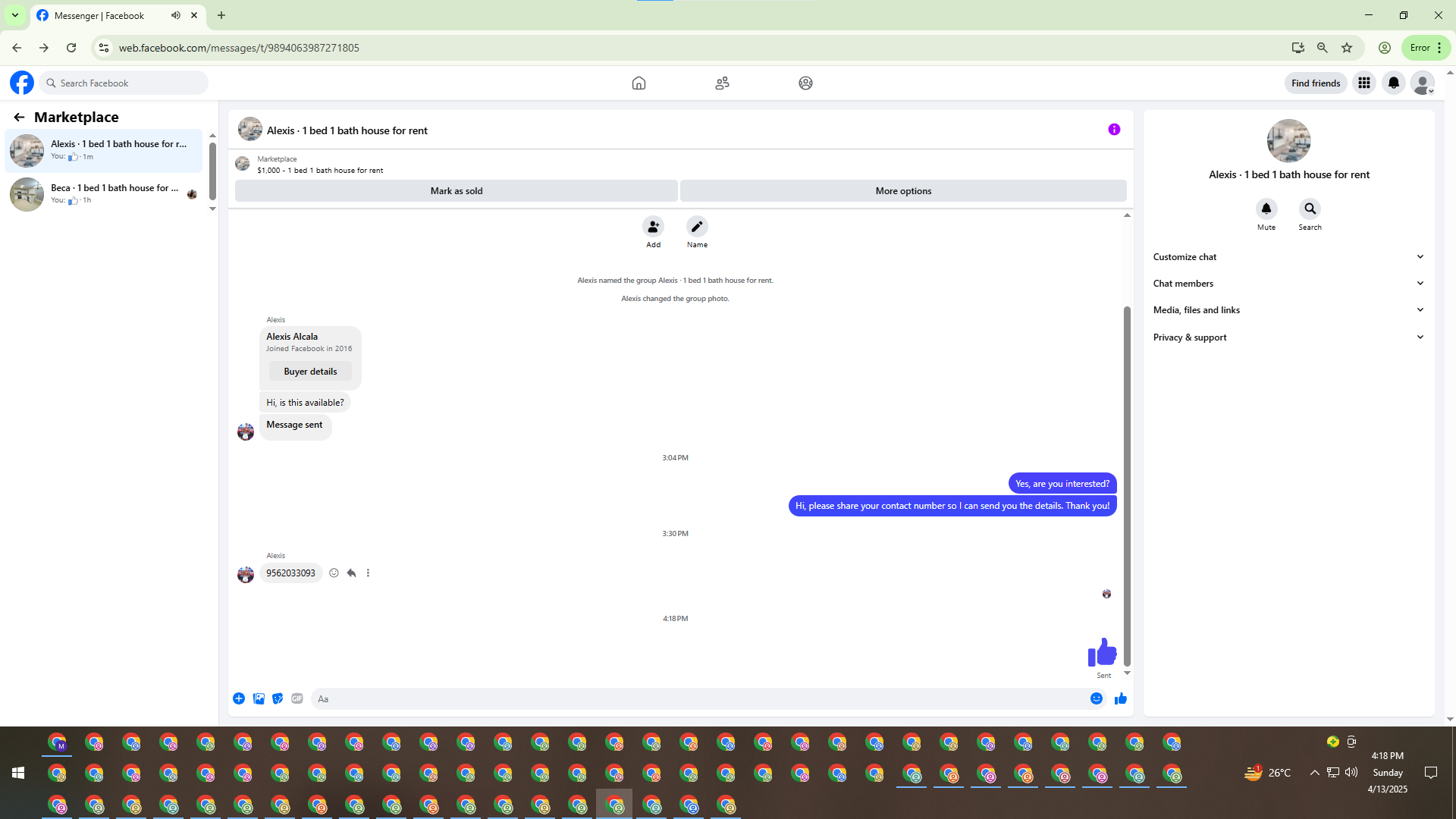Viewport: 1456px width, 819px height.
Task: Attach a photo via image icon
Action: pos(259,698)
